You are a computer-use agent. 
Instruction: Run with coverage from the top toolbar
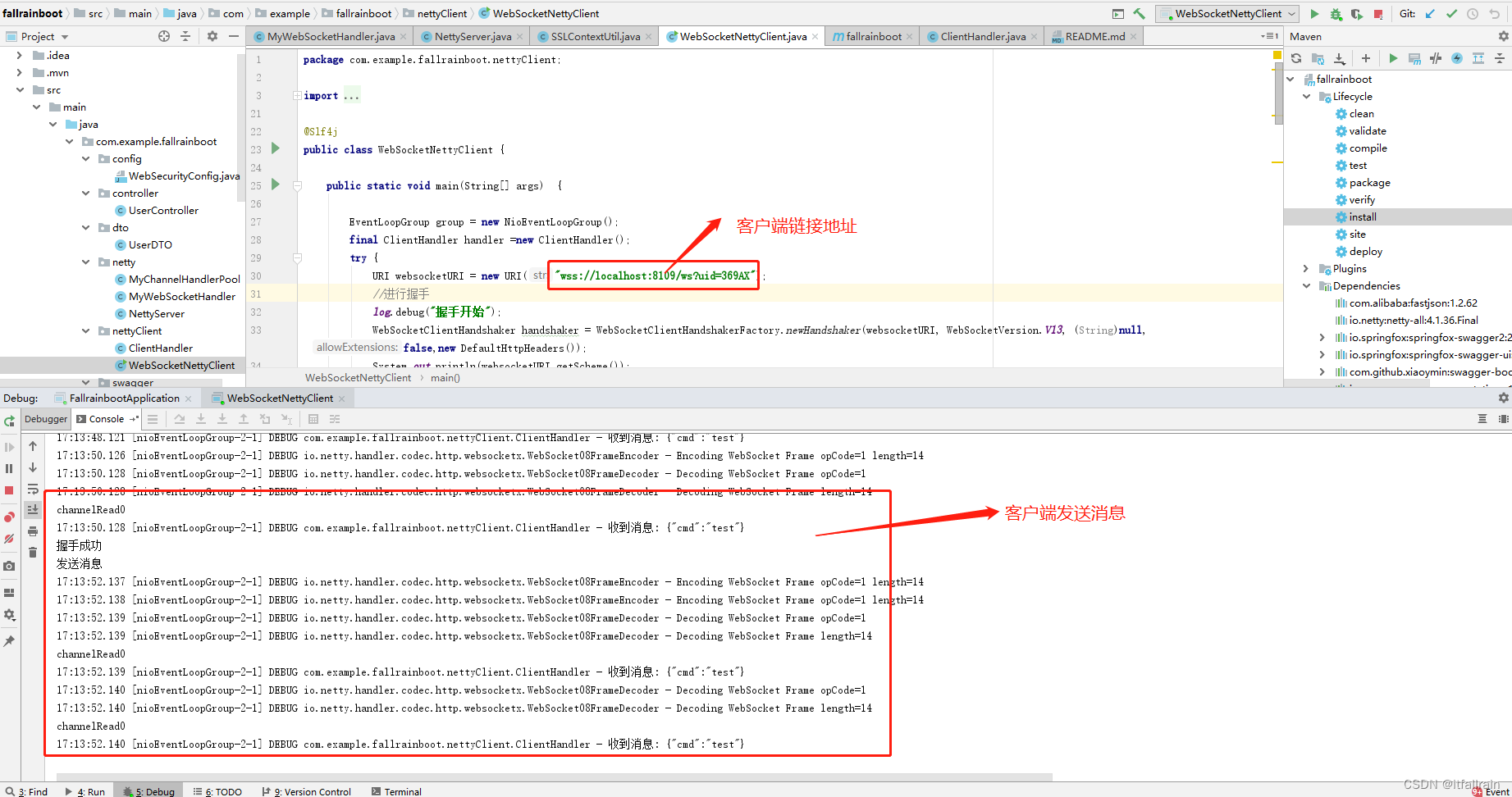(x=1357, y=14)
